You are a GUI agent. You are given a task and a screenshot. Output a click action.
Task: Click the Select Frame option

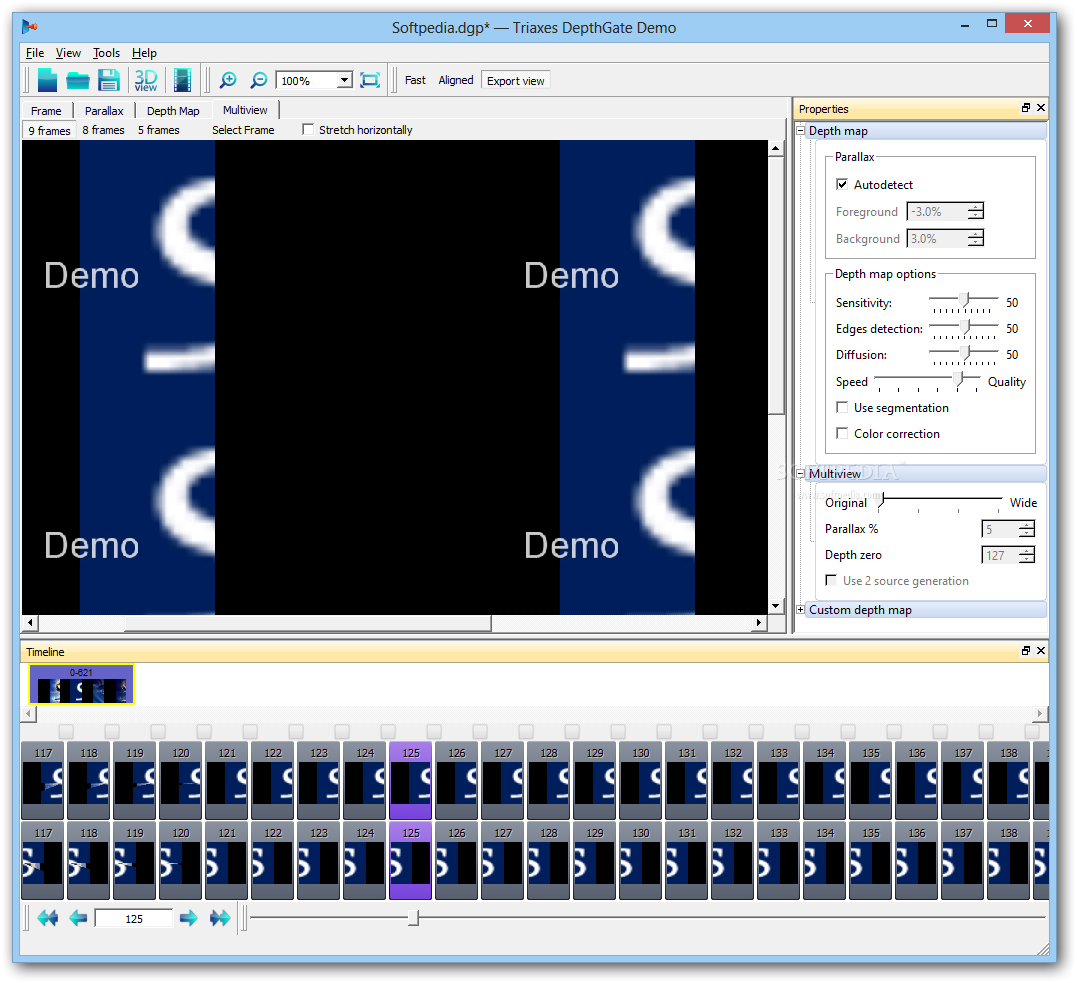243,130
